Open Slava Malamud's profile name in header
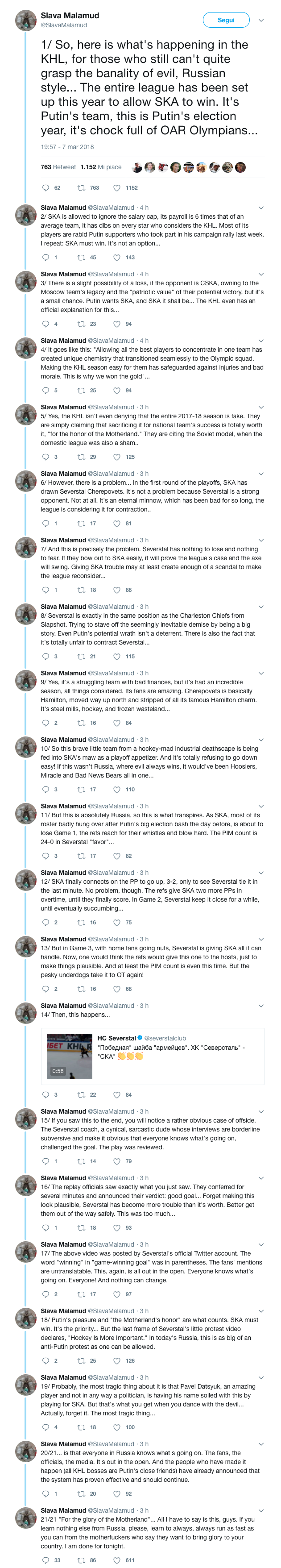This screenshot has width=281, height=1568. tap(69, 15)
